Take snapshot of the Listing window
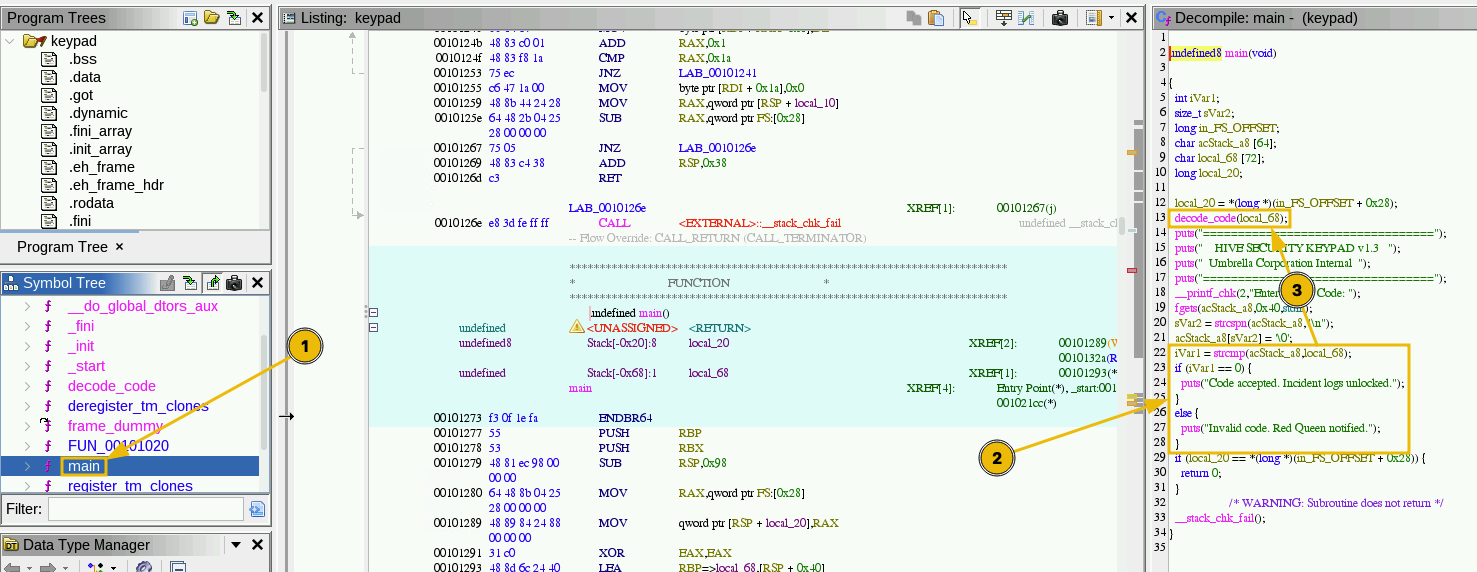1477x572 pixels. coord(1059,17)
